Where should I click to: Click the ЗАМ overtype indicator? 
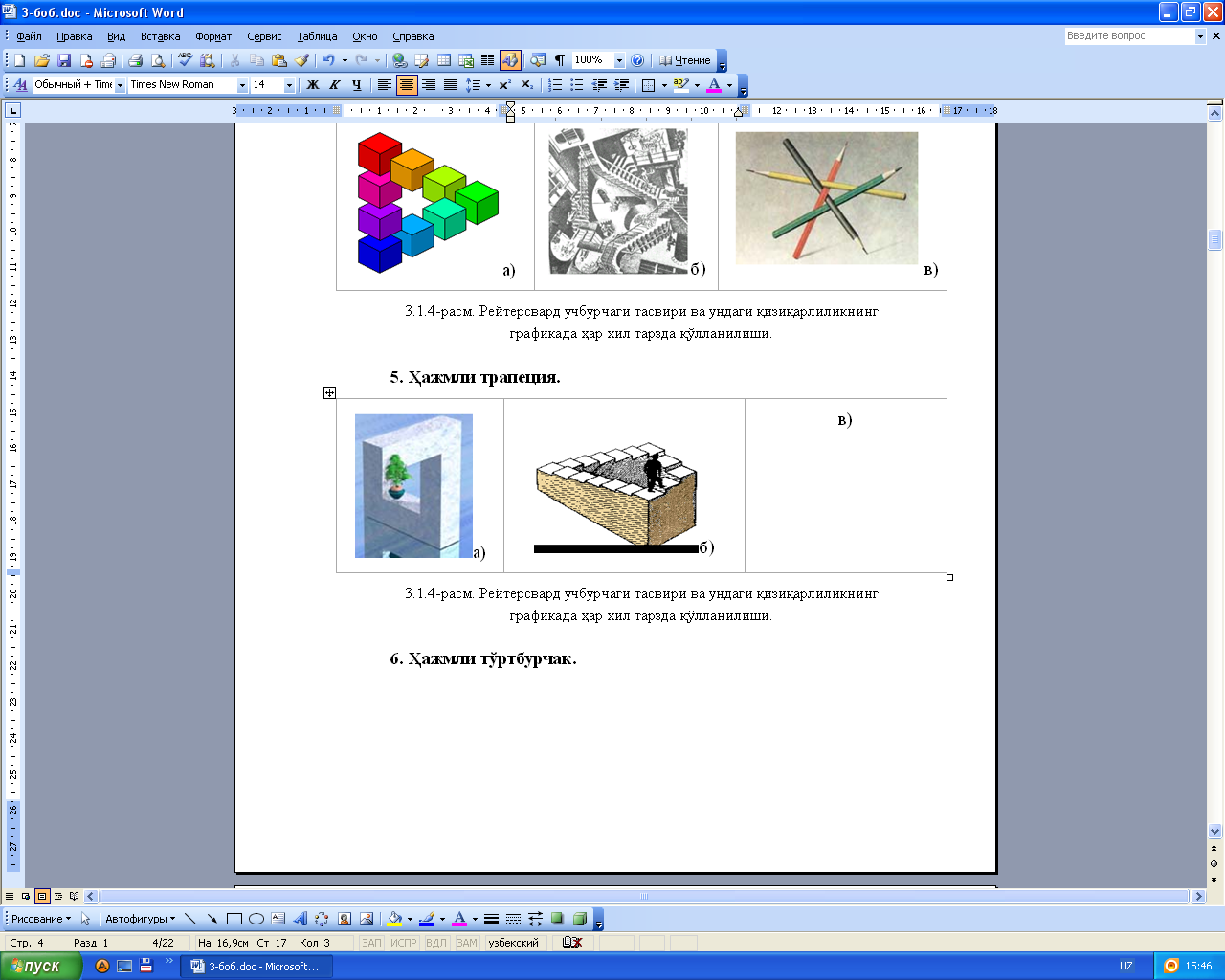coord(466,943)
